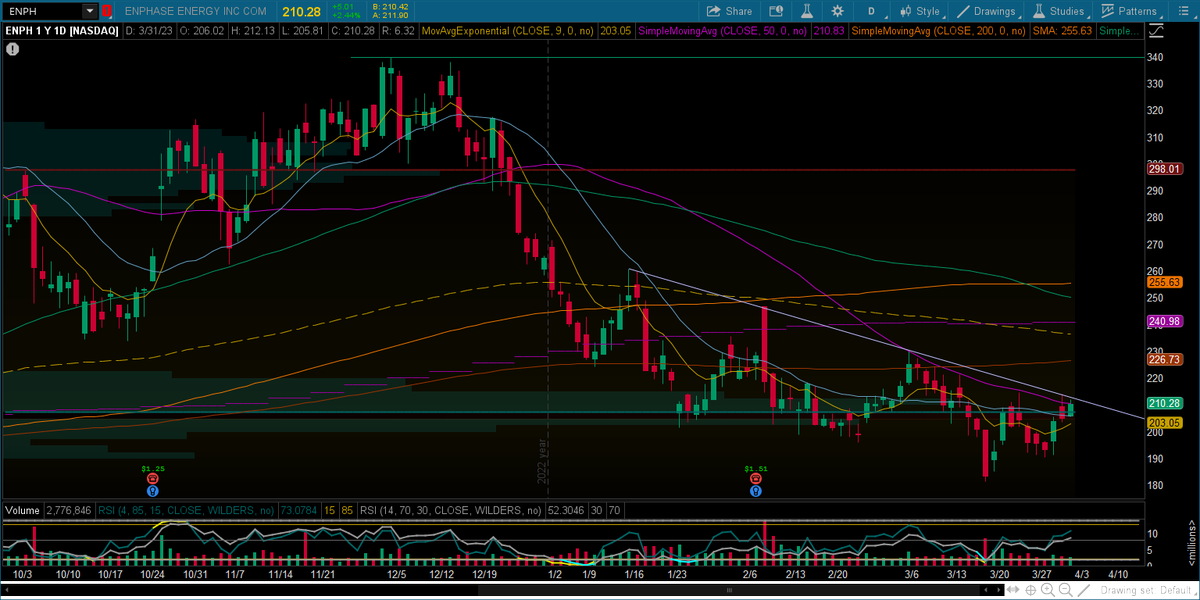Viewport: 1200px width, 600px height.
Task: Click the $1.51 earnings label
Action: [755, 468]
